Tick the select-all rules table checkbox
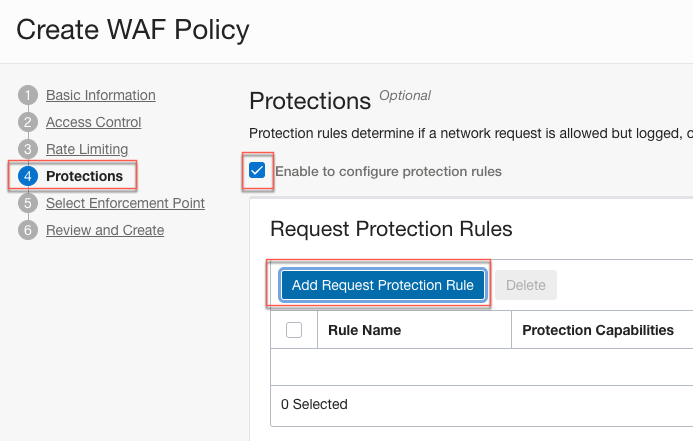The width and height of the screenshot is (693, 441). click(x=294, y=330)
